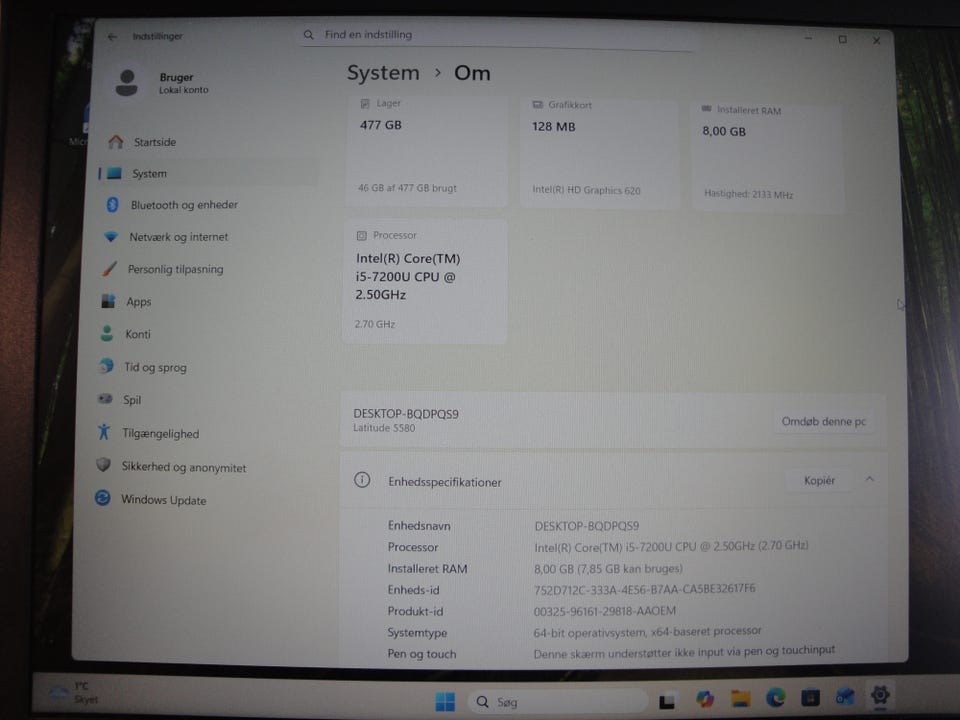Go back with the arrow in Indstillinger
The height and width of the screenshot is (720, 960).
(112, 37)
